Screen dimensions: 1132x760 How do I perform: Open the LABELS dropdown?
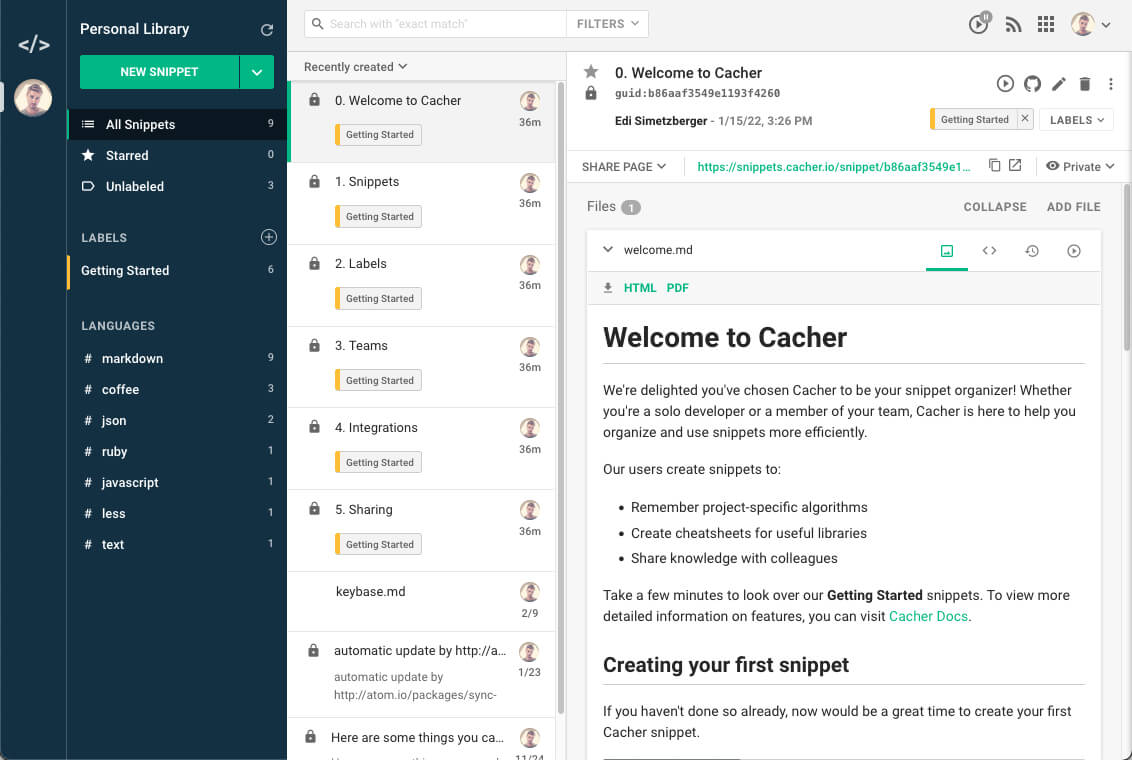tap(1076, 120)
